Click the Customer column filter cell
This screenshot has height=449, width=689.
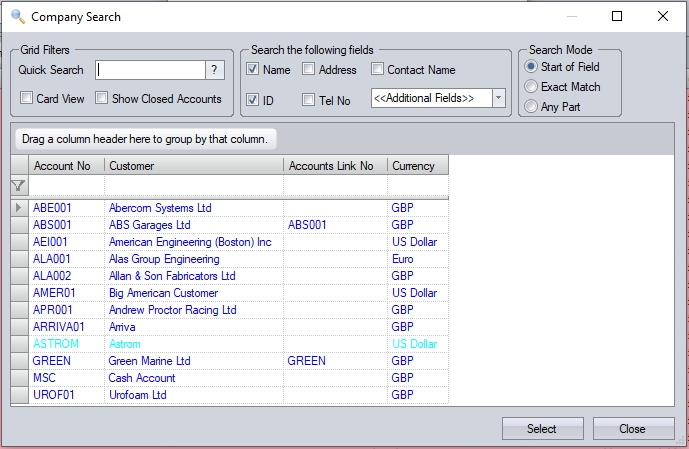(194, 186)
